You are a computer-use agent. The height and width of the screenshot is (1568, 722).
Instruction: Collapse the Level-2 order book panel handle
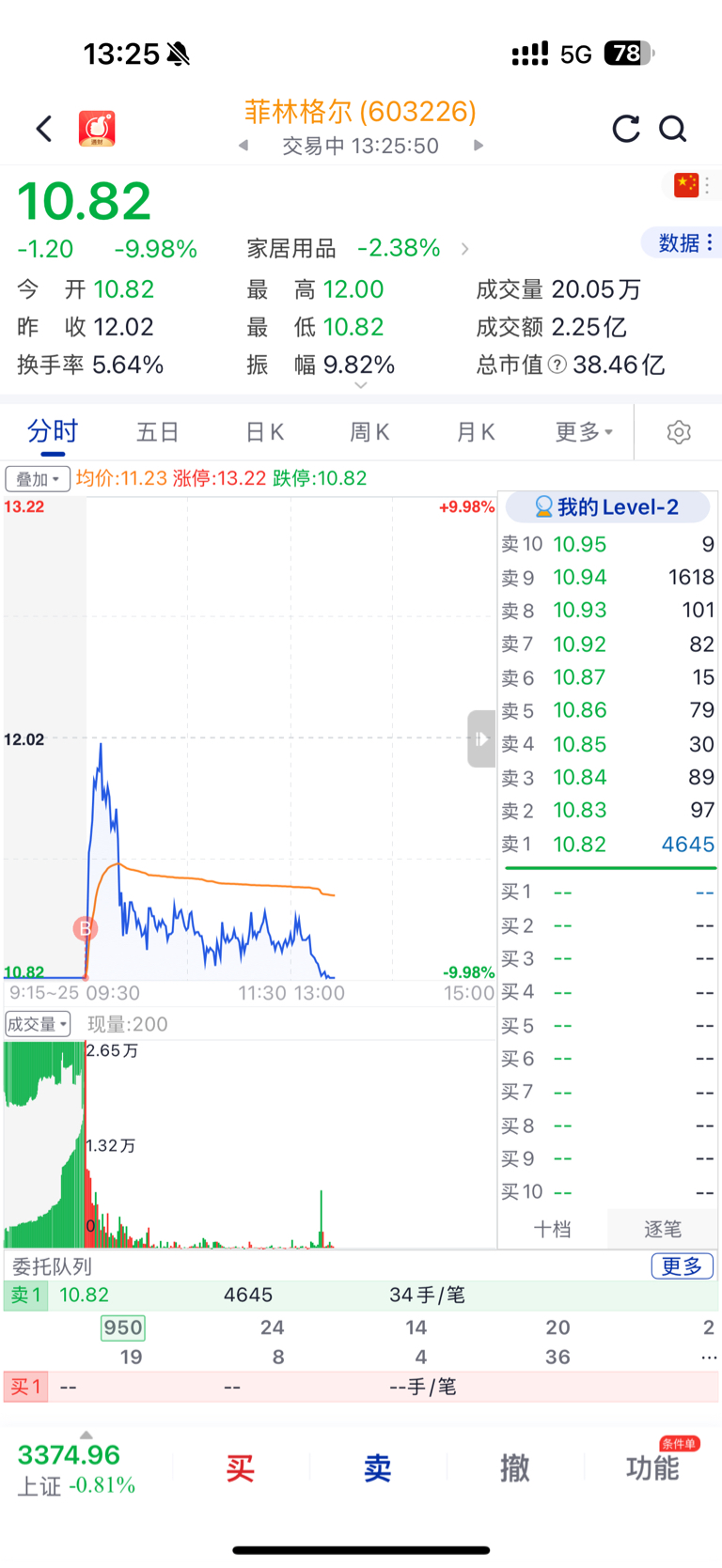481,738
